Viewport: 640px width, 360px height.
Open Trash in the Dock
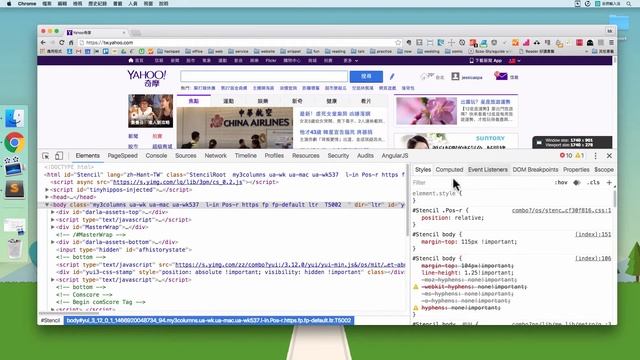point(14,248)
